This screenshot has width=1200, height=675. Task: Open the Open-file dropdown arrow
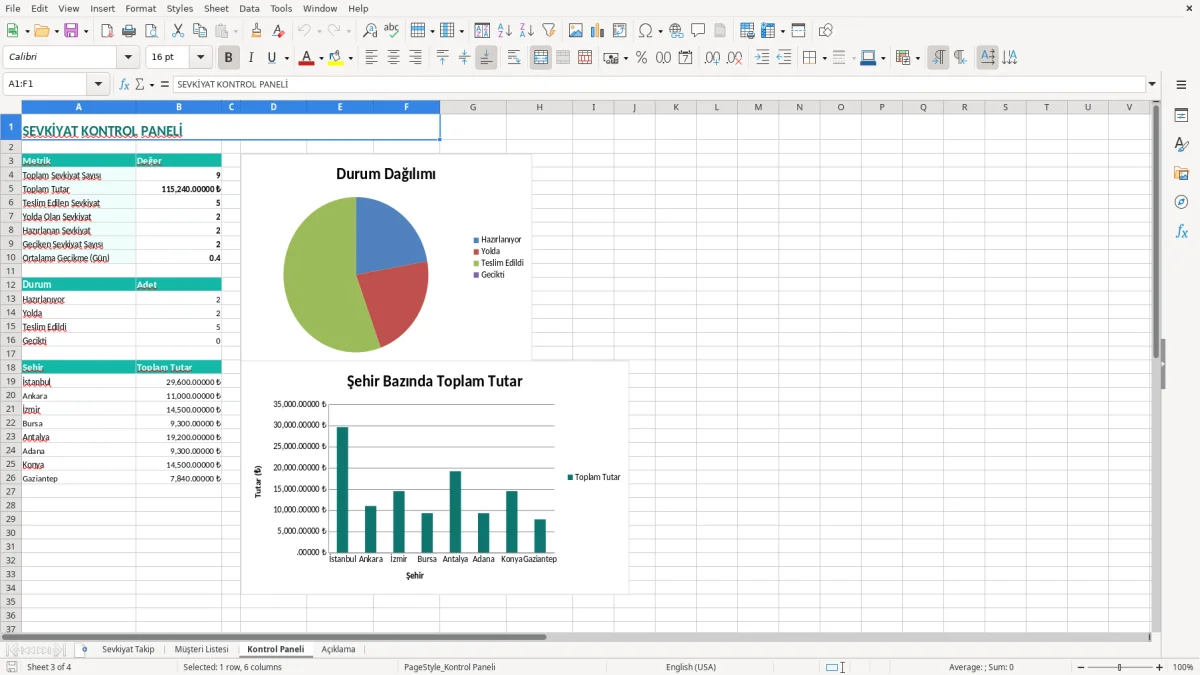56,31
